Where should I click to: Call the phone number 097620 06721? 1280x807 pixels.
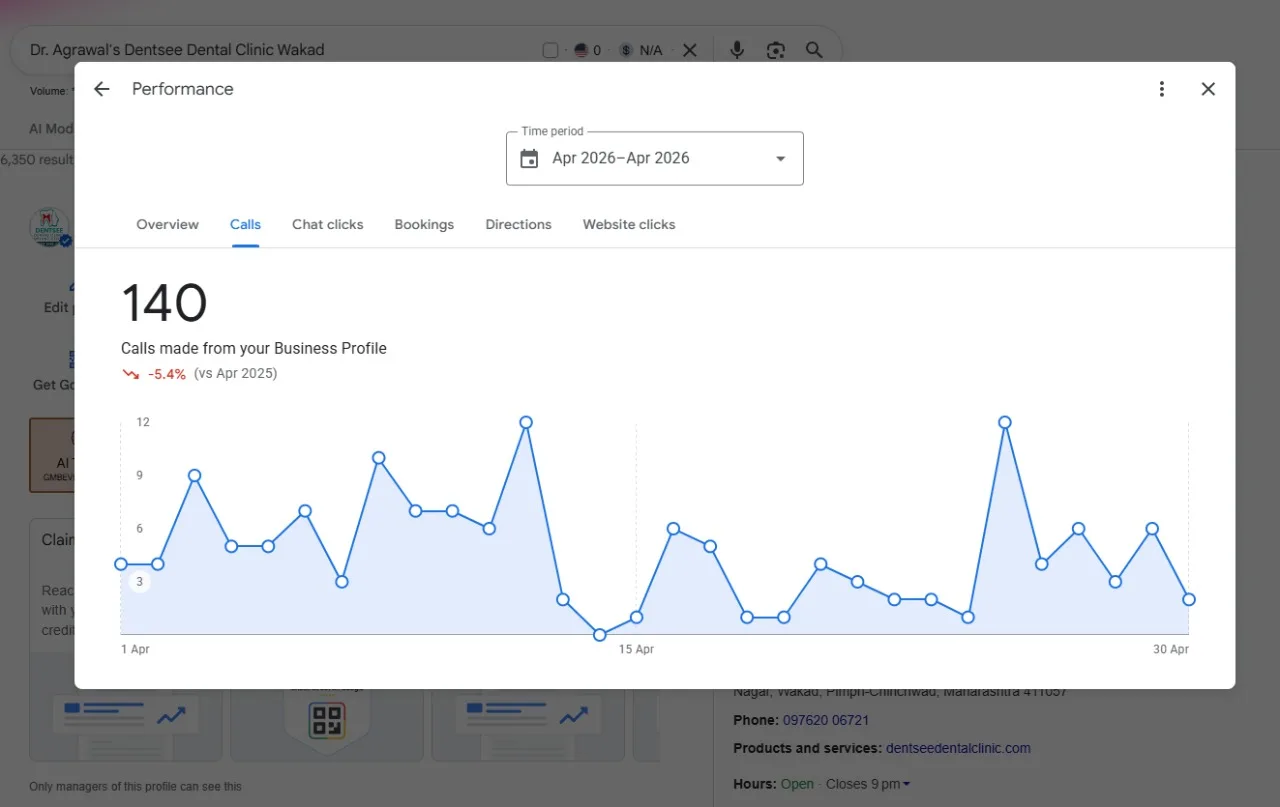pyautogui.click(x=826, y=720)
